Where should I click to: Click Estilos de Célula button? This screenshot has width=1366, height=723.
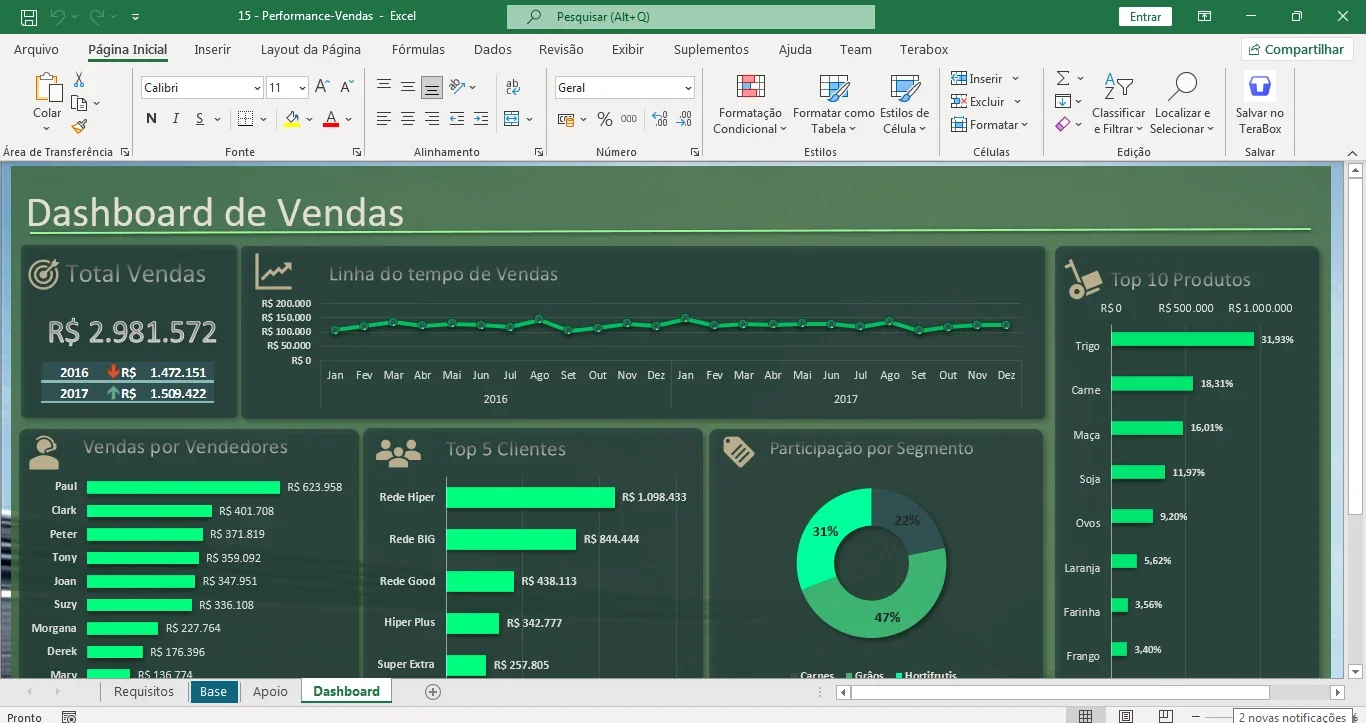[905, 103]
